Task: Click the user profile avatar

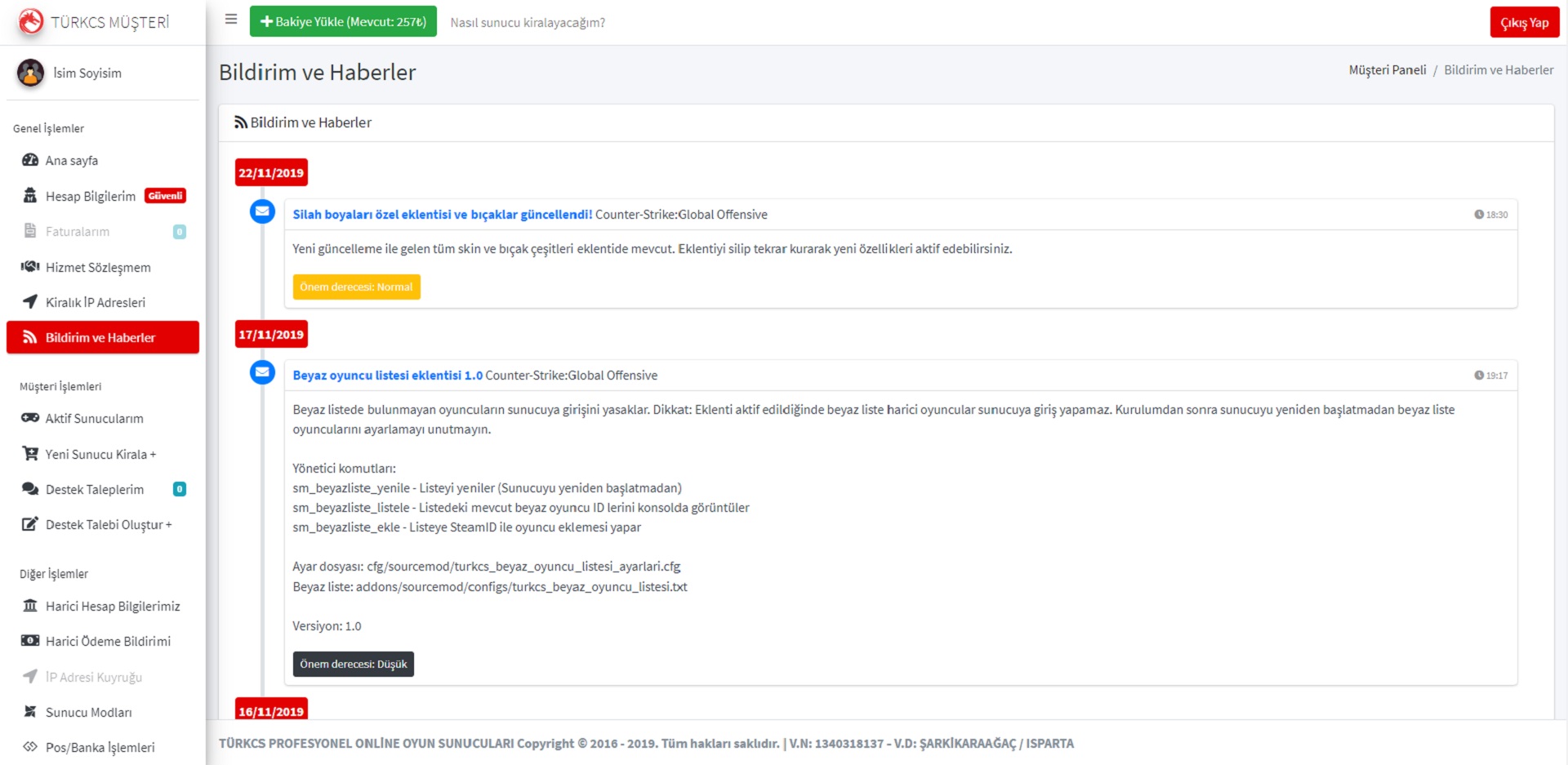Action: [x=31, y=73]
